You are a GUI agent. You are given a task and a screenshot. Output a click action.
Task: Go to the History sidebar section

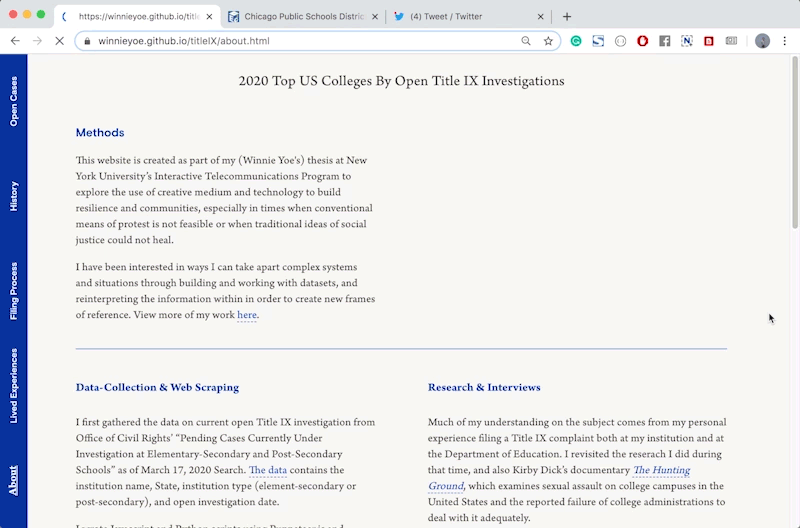click(14, 196)
